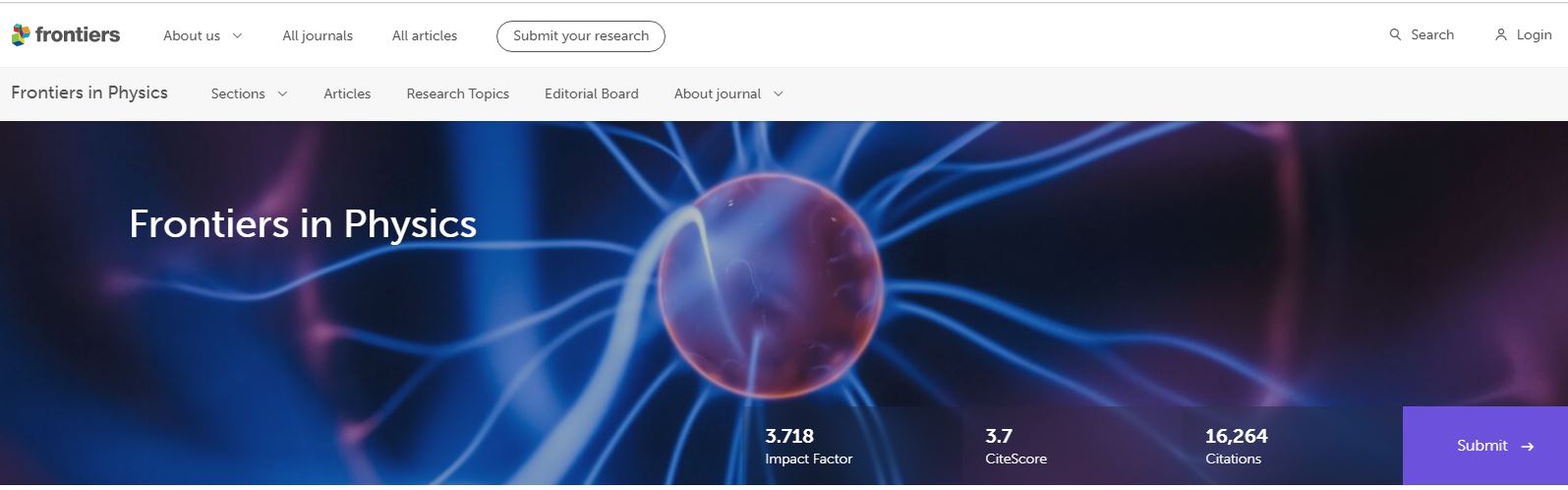View the Editorial Board tab
Viewport: 1568px width, 490px height.
point(592,94)
